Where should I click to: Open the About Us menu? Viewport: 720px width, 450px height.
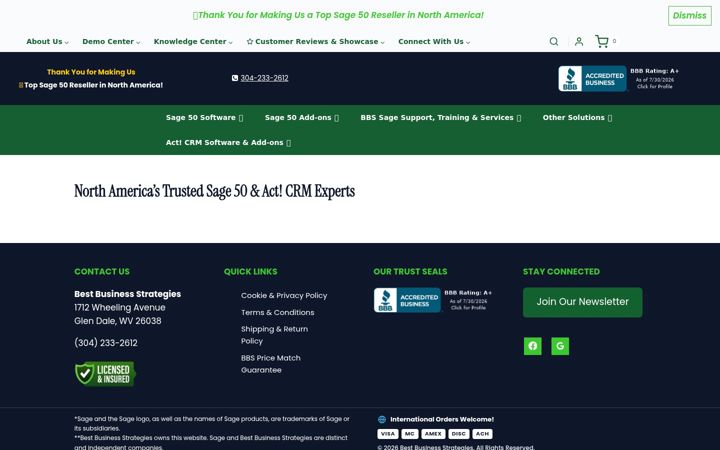47,41
